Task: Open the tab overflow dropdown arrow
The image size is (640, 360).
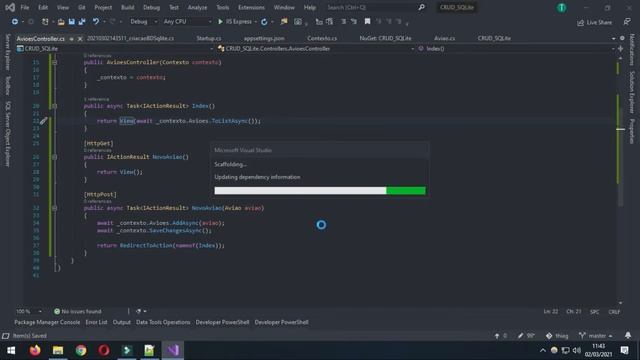Action: [x=613, y=38]
